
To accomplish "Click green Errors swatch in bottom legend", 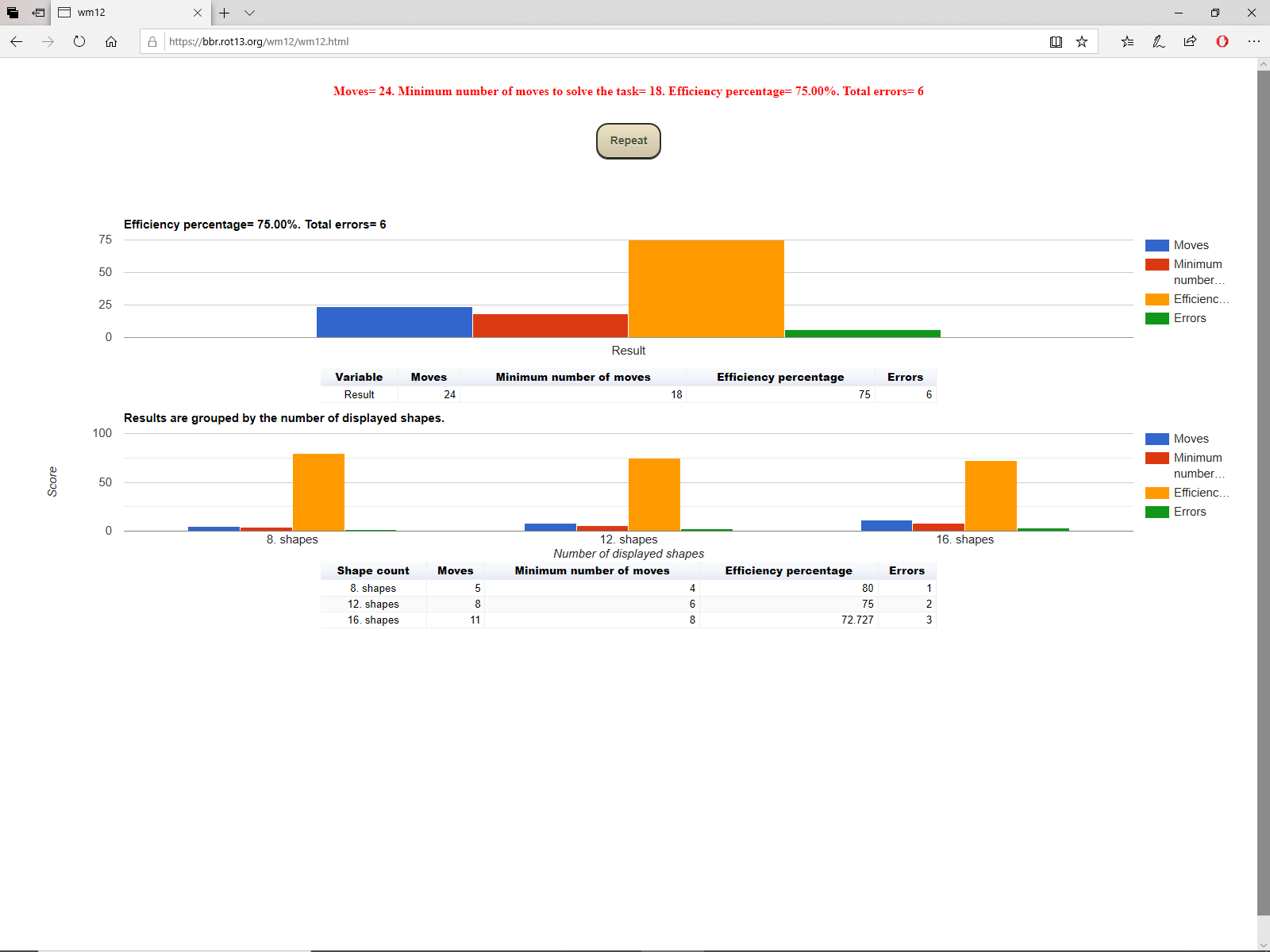I will click(x=1156, y=512).
